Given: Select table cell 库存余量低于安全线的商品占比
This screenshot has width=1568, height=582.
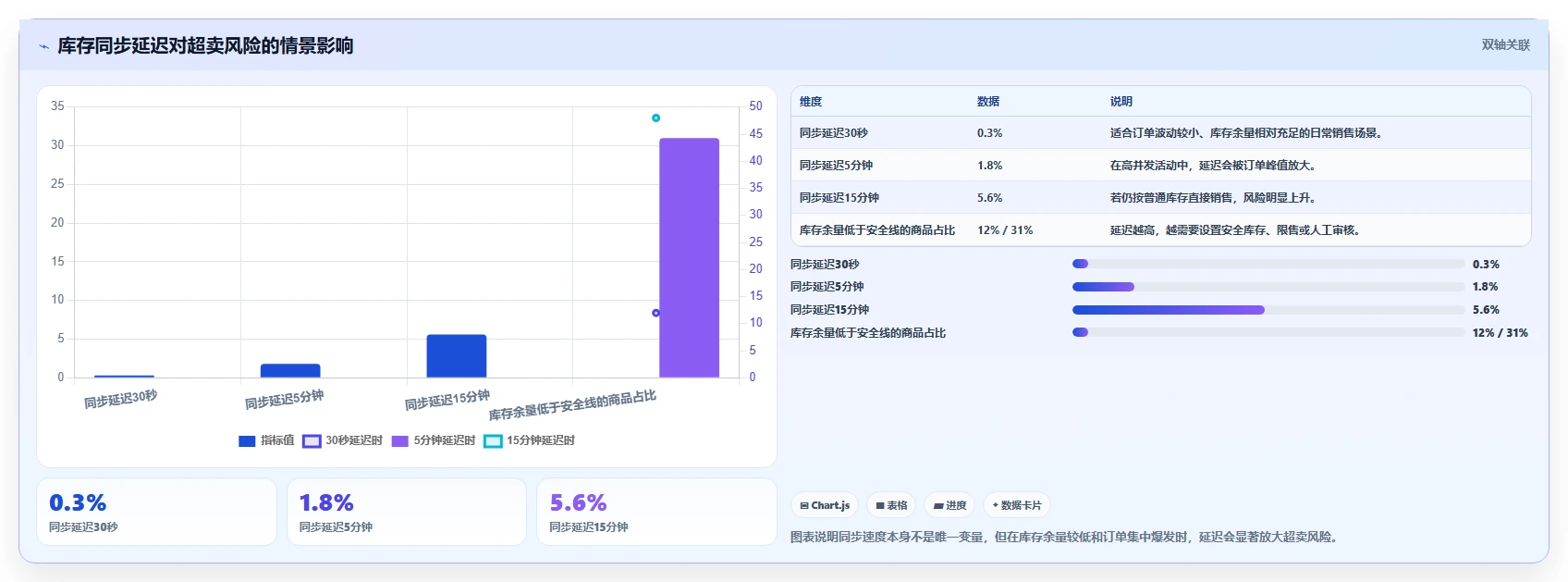Looking at the screenshot, I should pyautogui.click(x=877, y=230).
